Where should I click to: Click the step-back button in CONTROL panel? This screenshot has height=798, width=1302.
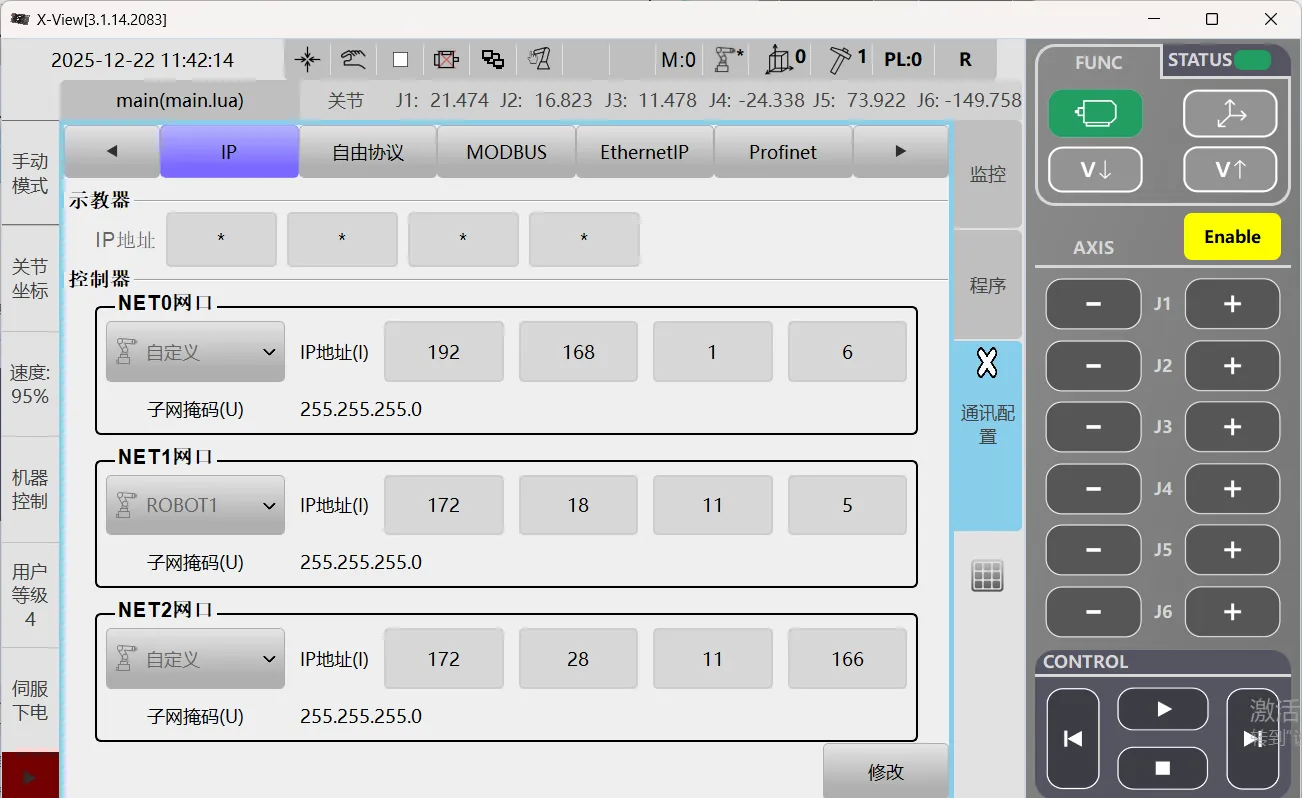tap(1073, 739)
